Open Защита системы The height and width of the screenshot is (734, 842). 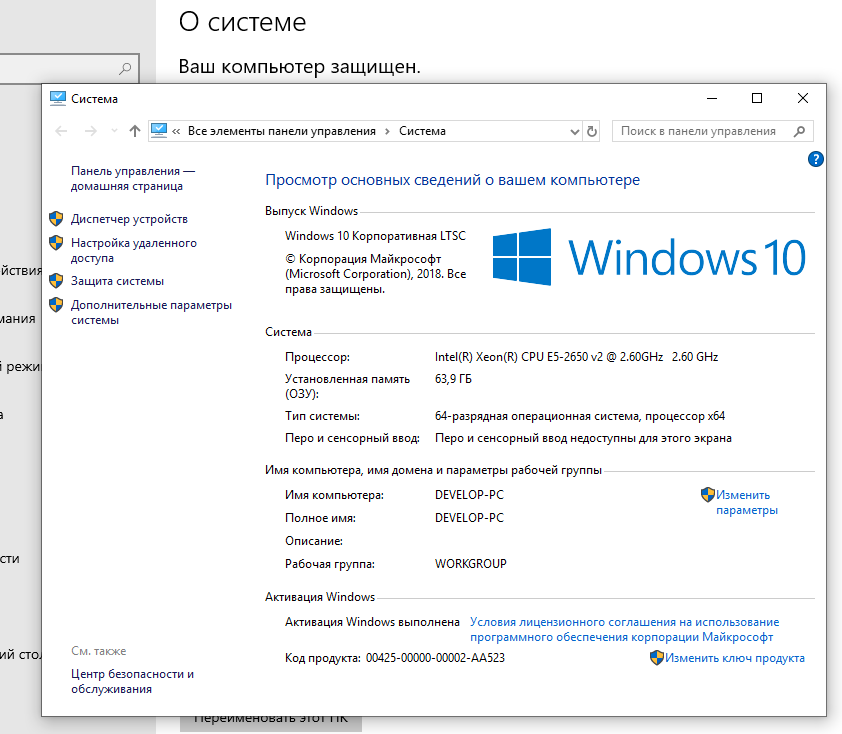tap(117, 281)
